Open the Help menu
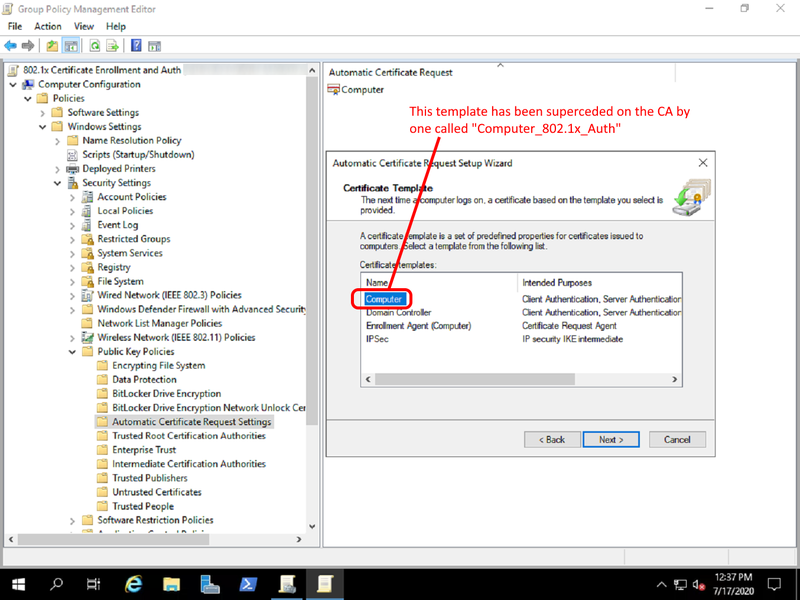Image resolution: width=800 pixels, height=600 pixels. coord(116,27)
